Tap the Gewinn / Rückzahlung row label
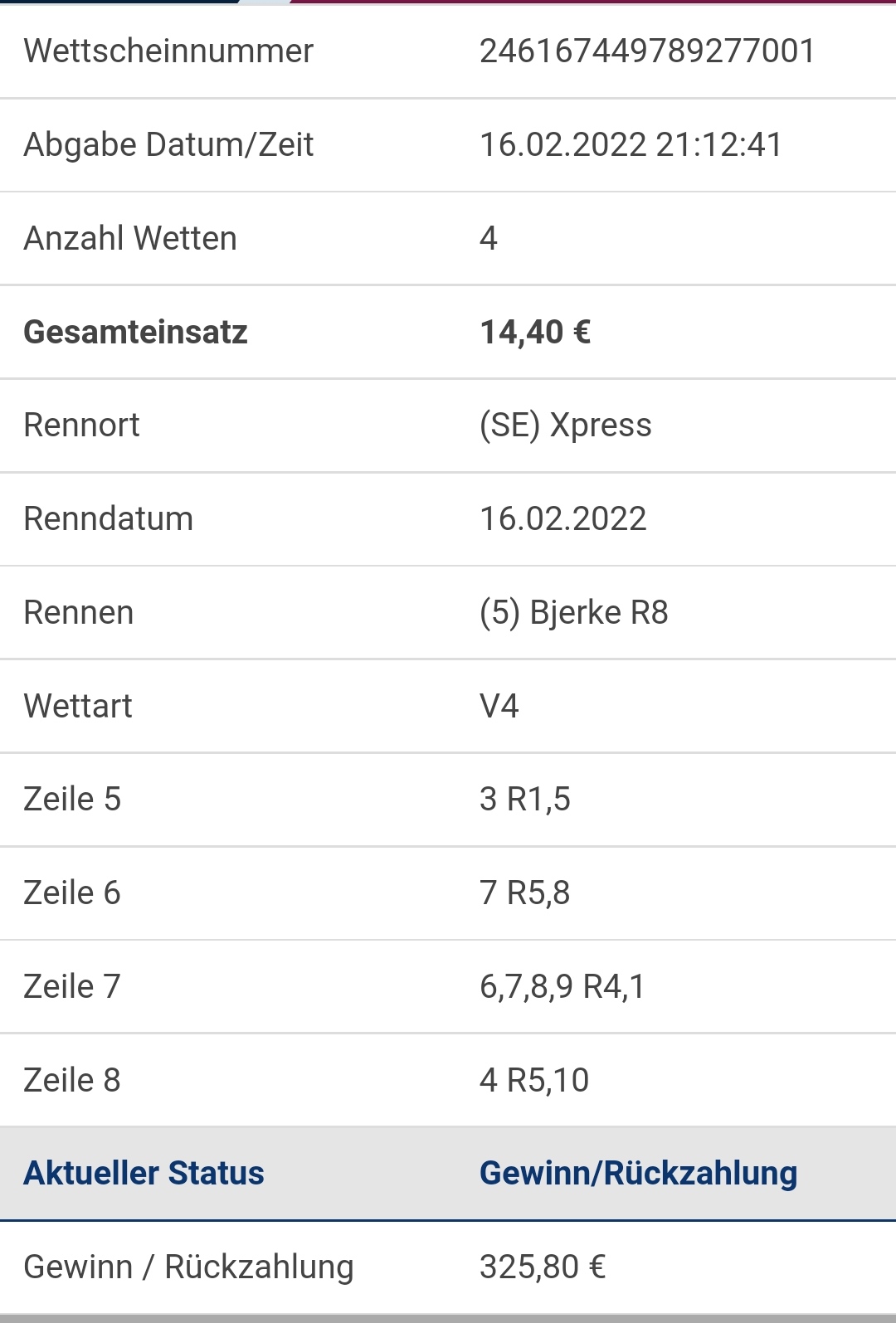 [x=189, y=1267]
